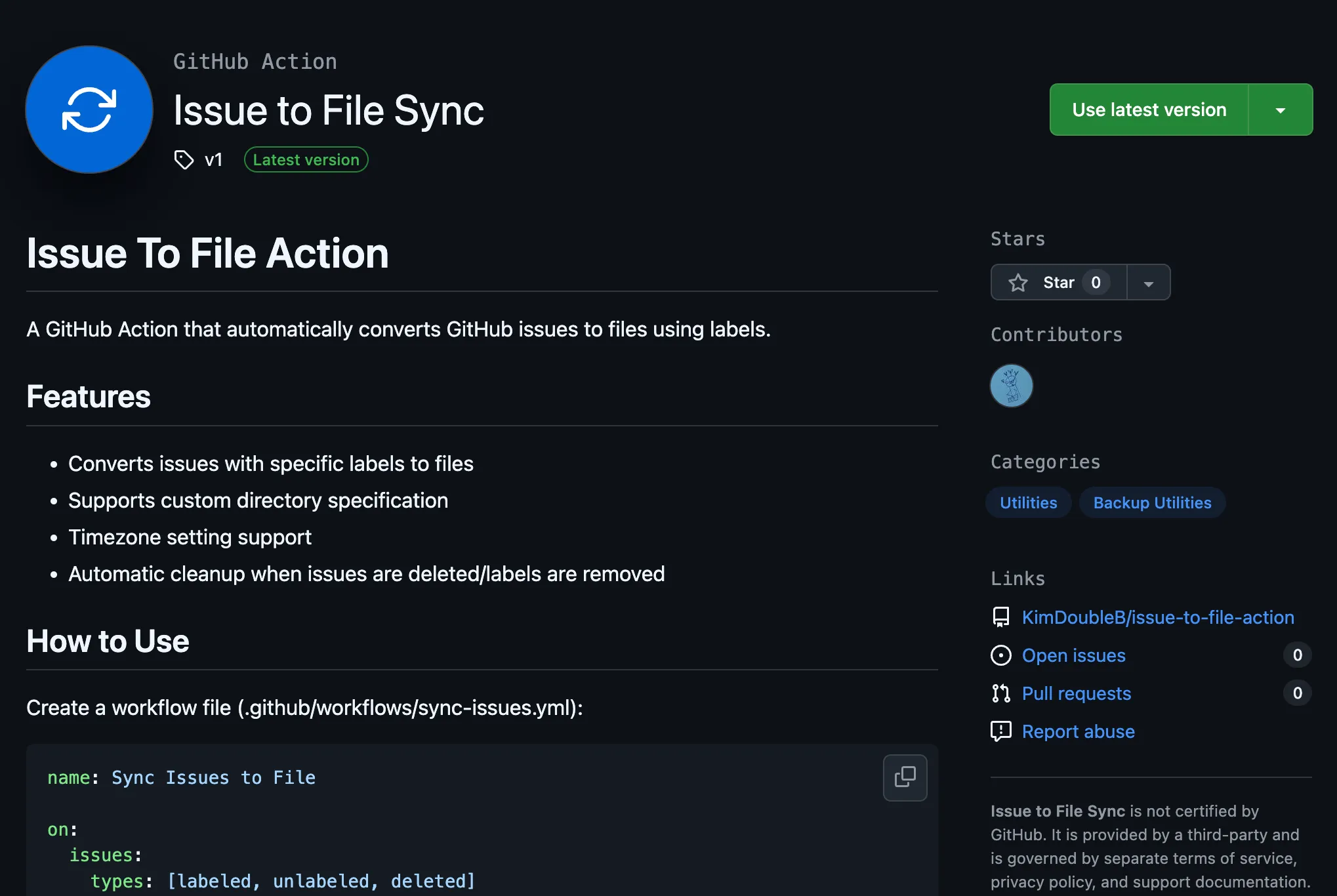Click the report abuse flag icon
Viewport: 1337px width, 896px height.
coord(1001,731)
